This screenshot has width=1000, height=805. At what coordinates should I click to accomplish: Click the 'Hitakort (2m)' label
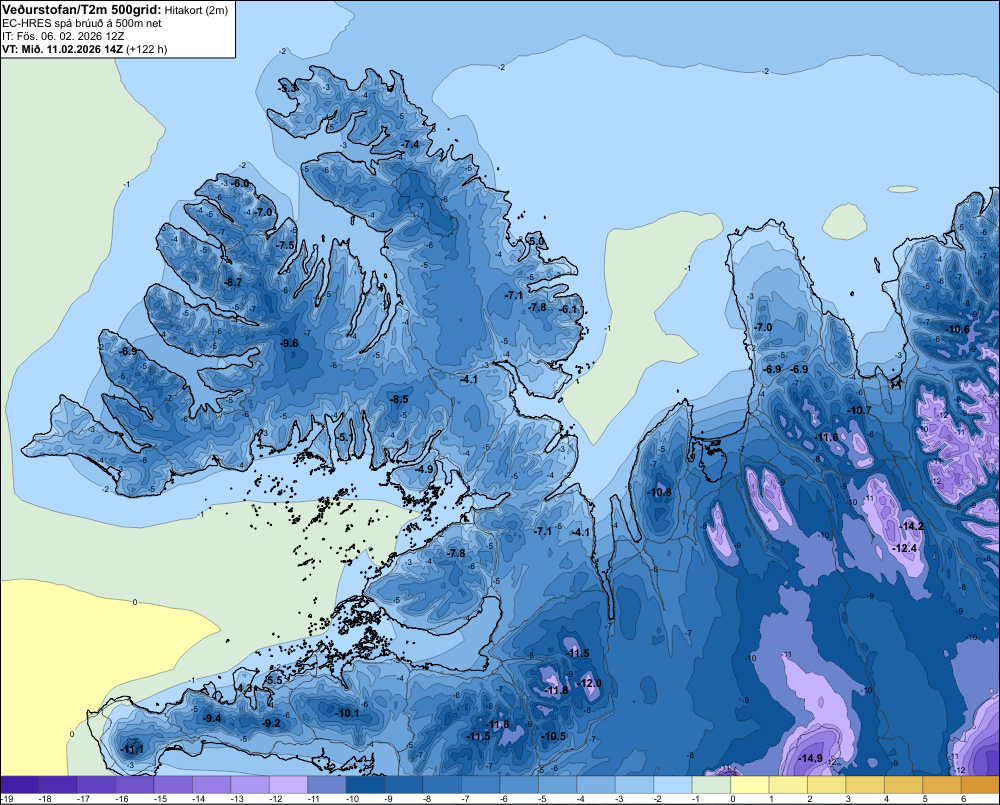196,10
